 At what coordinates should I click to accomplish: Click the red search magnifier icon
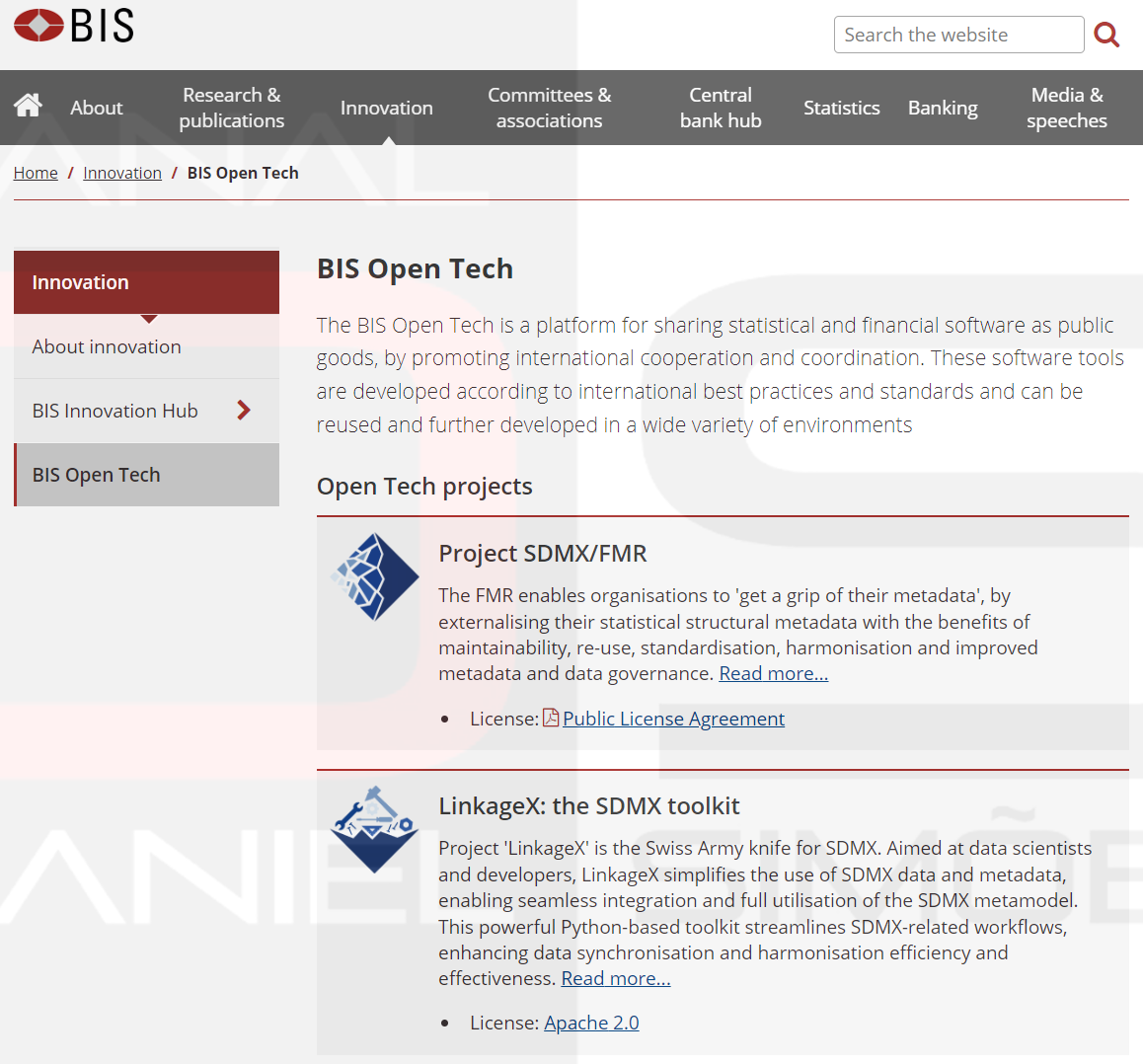(1105, 35)
